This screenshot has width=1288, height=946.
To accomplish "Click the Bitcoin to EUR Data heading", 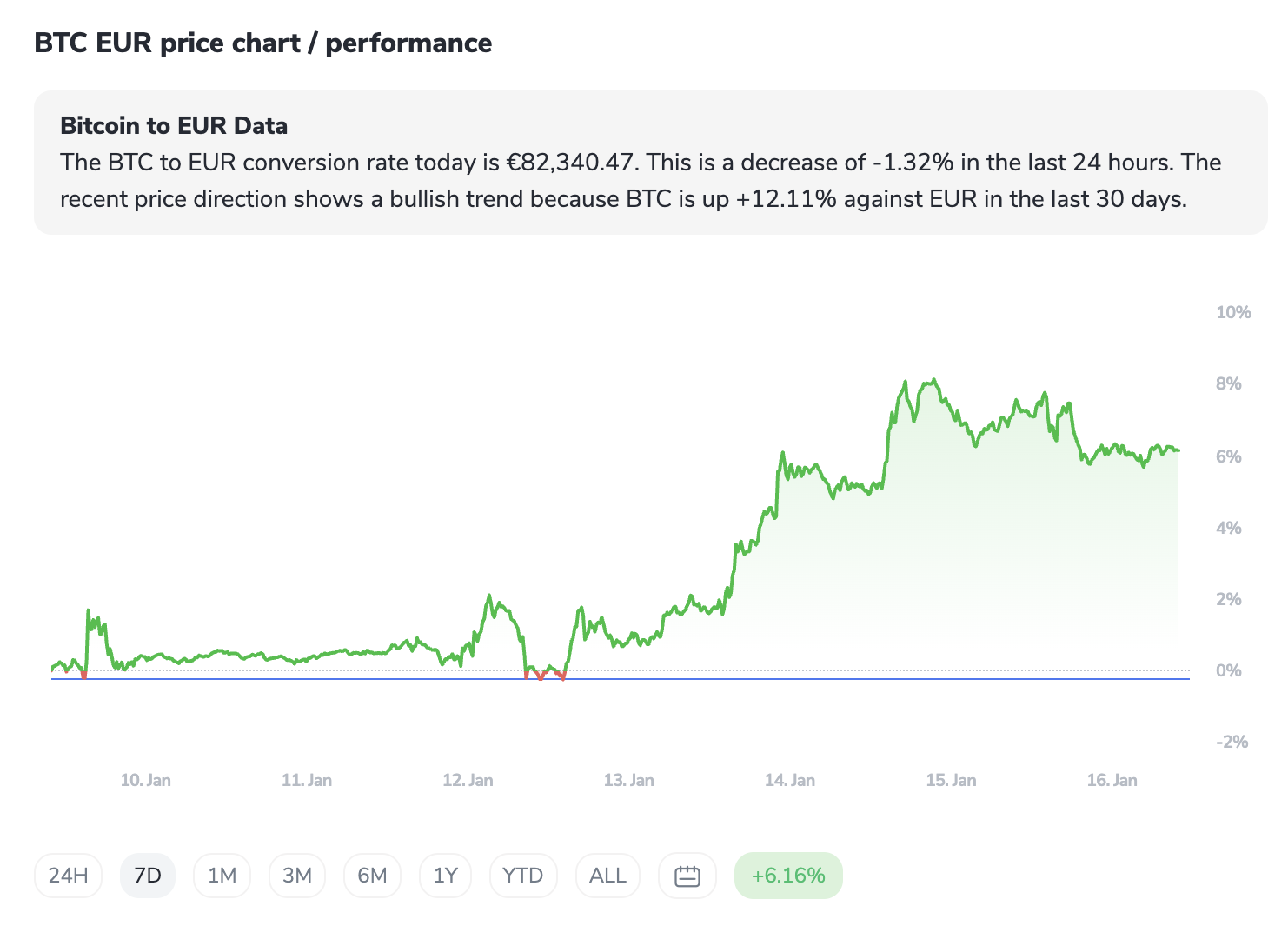I will (x=174, y=126).
